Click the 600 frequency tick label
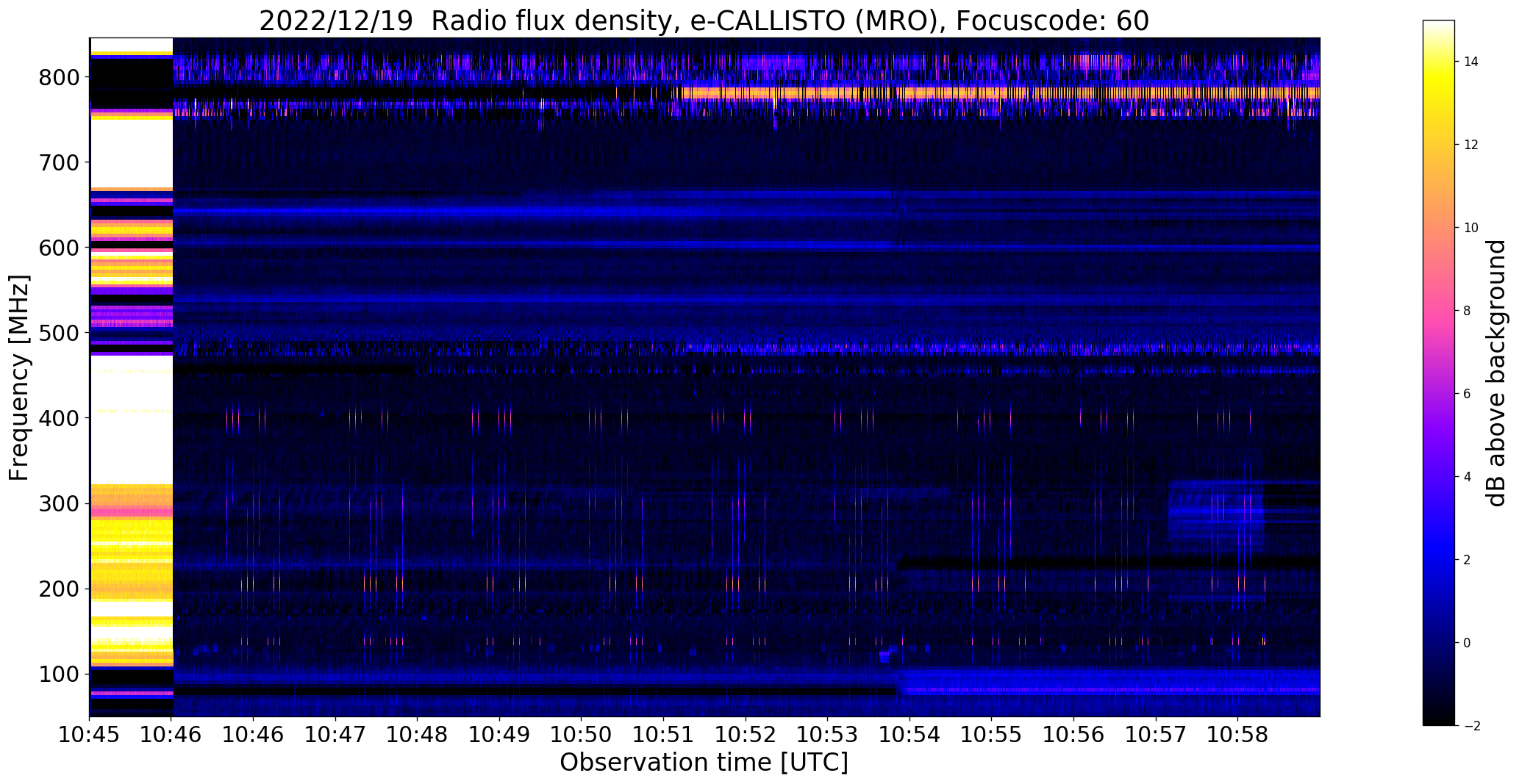The height and width of the screenshot is (784, 1519). click(59, 248)
